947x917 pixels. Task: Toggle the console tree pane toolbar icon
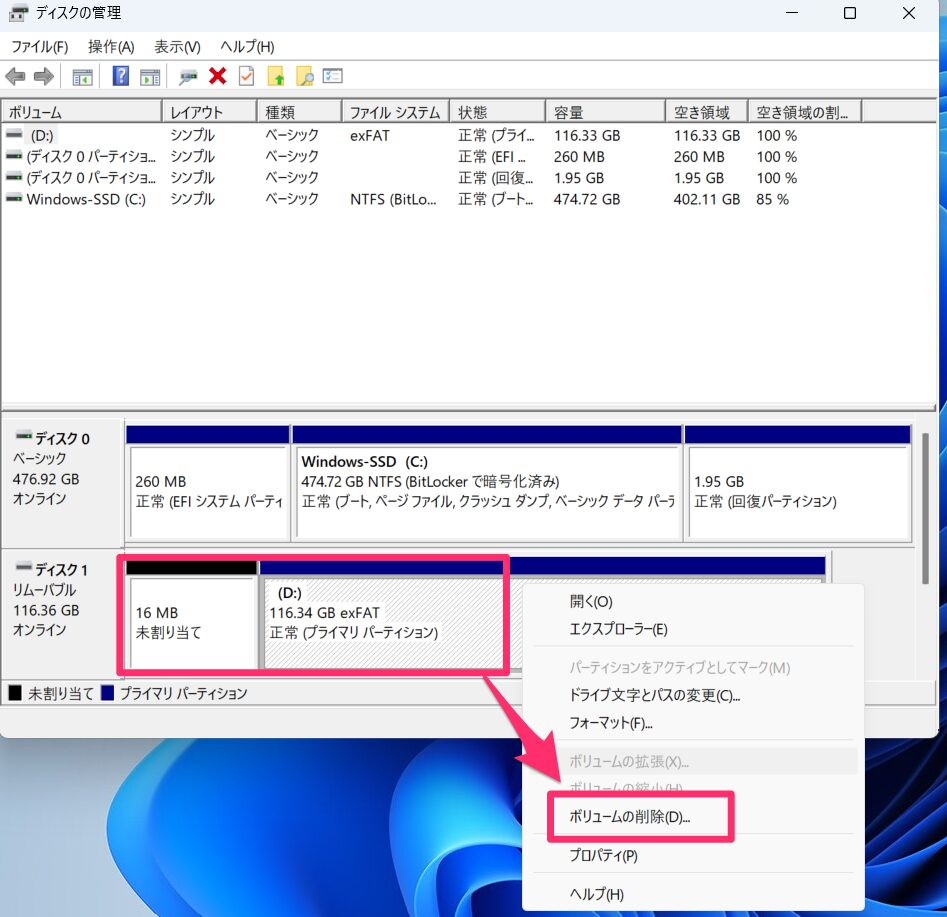point(83,77)
